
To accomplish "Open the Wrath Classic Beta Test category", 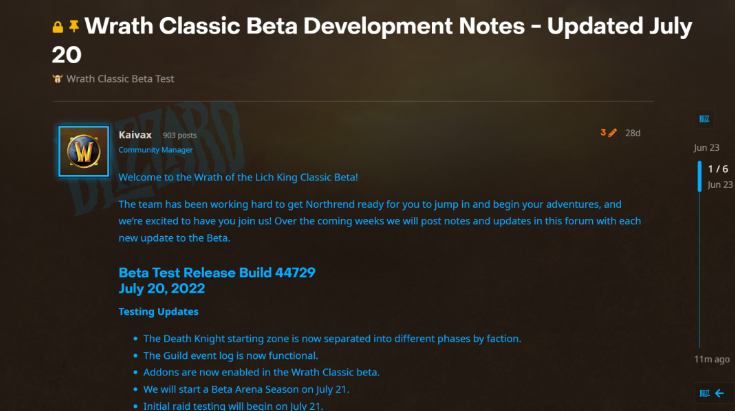I will (x=120, y=79).
